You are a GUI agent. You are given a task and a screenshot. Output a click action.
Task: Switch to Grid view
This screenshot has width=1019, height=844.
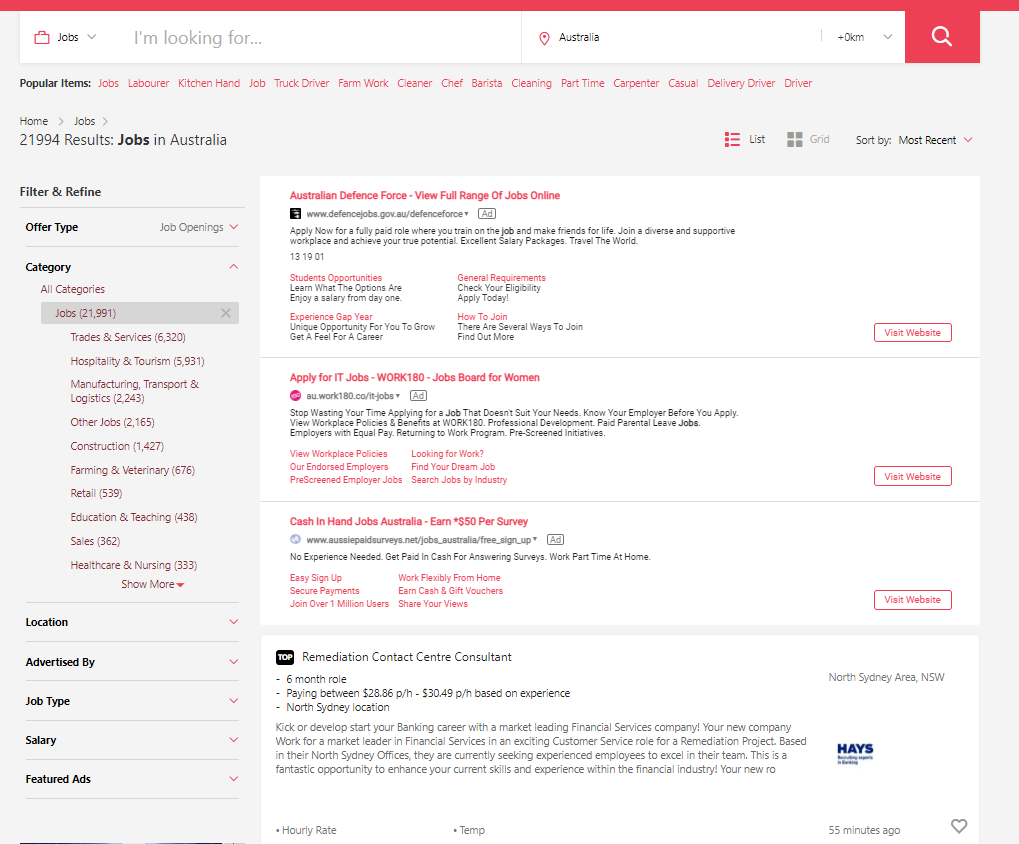tap(808, 140)
